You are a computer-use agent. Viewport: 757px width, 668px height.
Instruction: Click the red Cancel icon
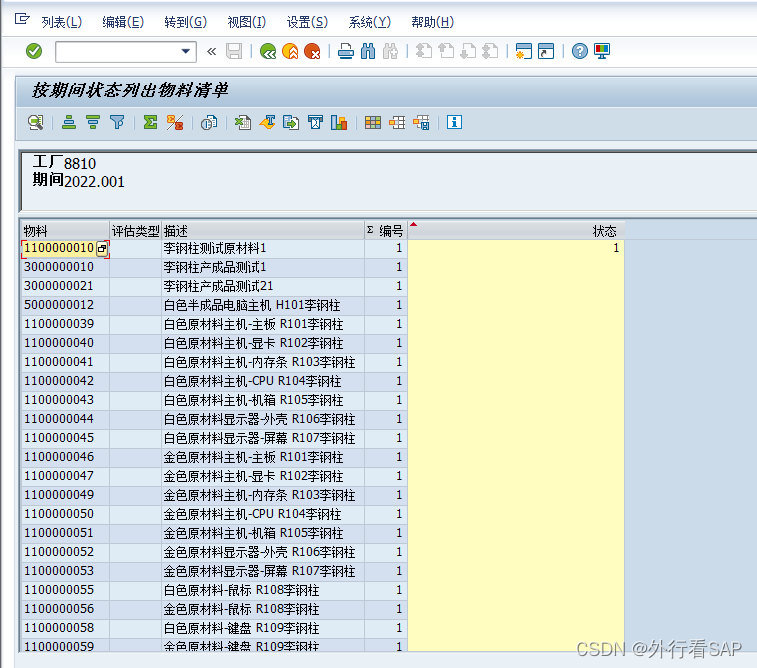[x=312, y=51]
